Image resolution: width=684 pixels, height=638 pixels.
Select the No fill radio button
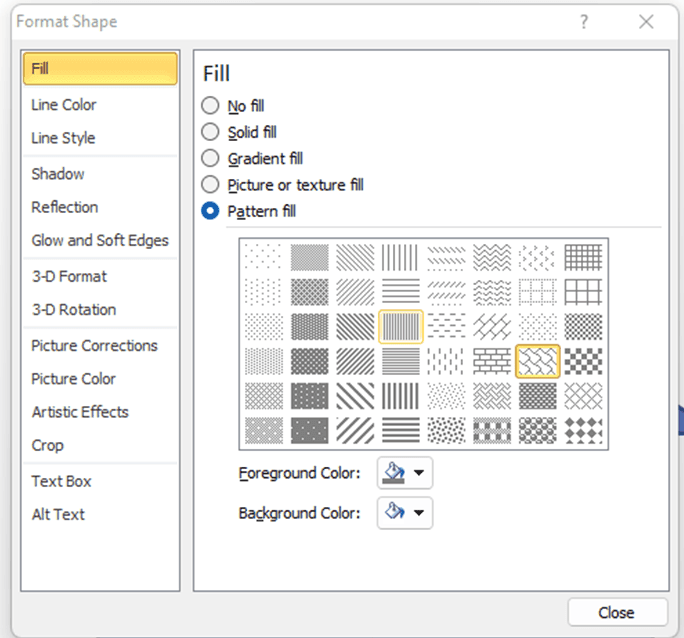(210, 105)
